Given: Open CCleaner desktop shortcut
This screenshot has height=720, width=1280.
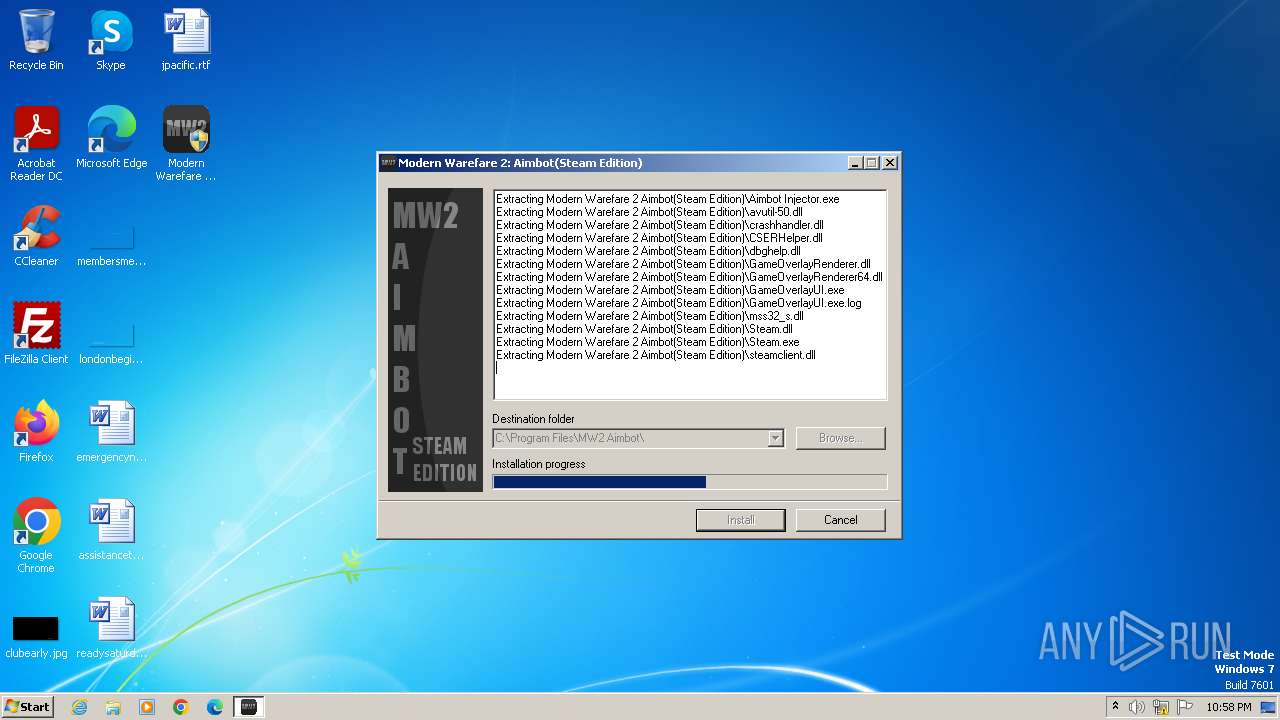Looking at the screenshot, I should click(x=36, y=235).
